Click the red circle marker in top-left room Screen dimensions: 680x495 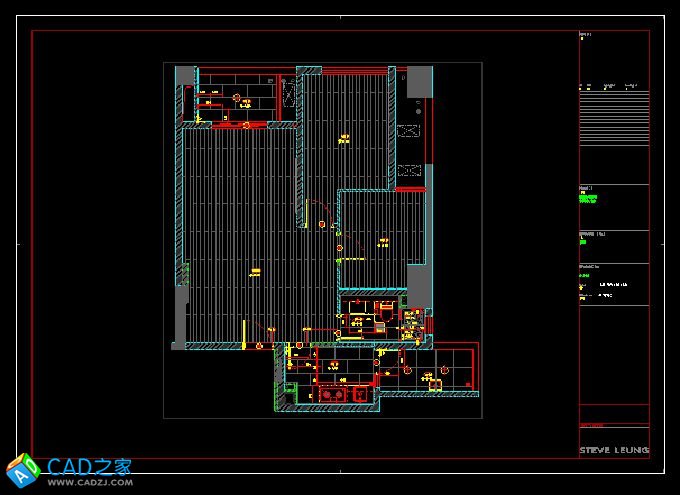[237, 97]
